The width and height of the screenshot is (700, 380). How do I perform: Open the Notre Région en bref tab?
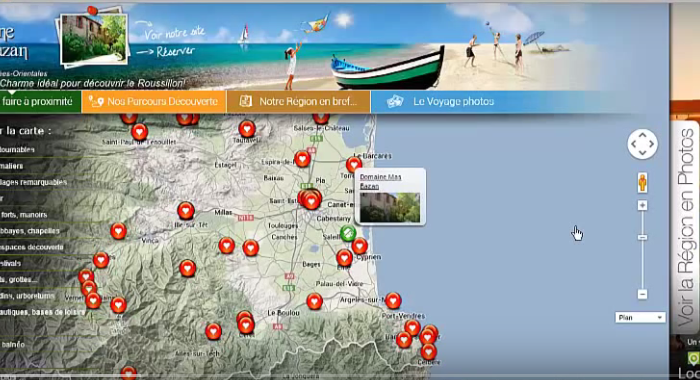299,102
